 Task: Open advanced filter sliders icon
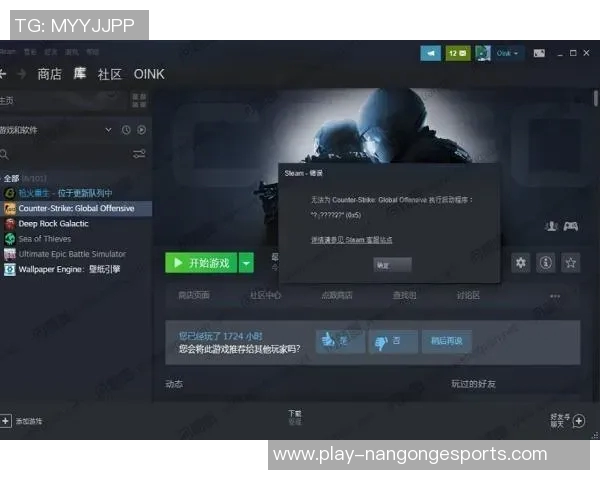(139, 154)
